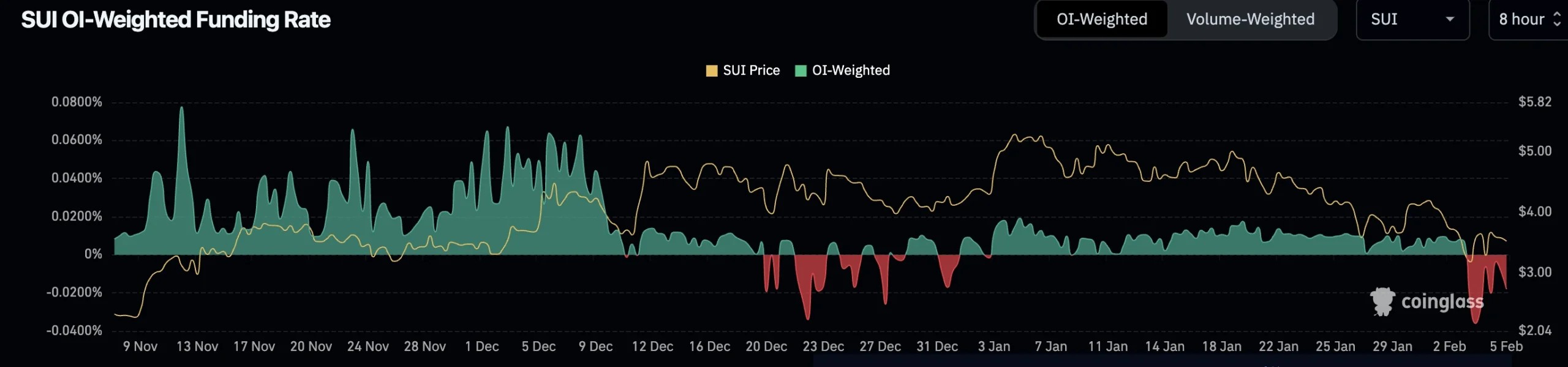Screen dimensions: 1568x367
Task: Click the 13 Nov date label
Action: pos(197,347)
